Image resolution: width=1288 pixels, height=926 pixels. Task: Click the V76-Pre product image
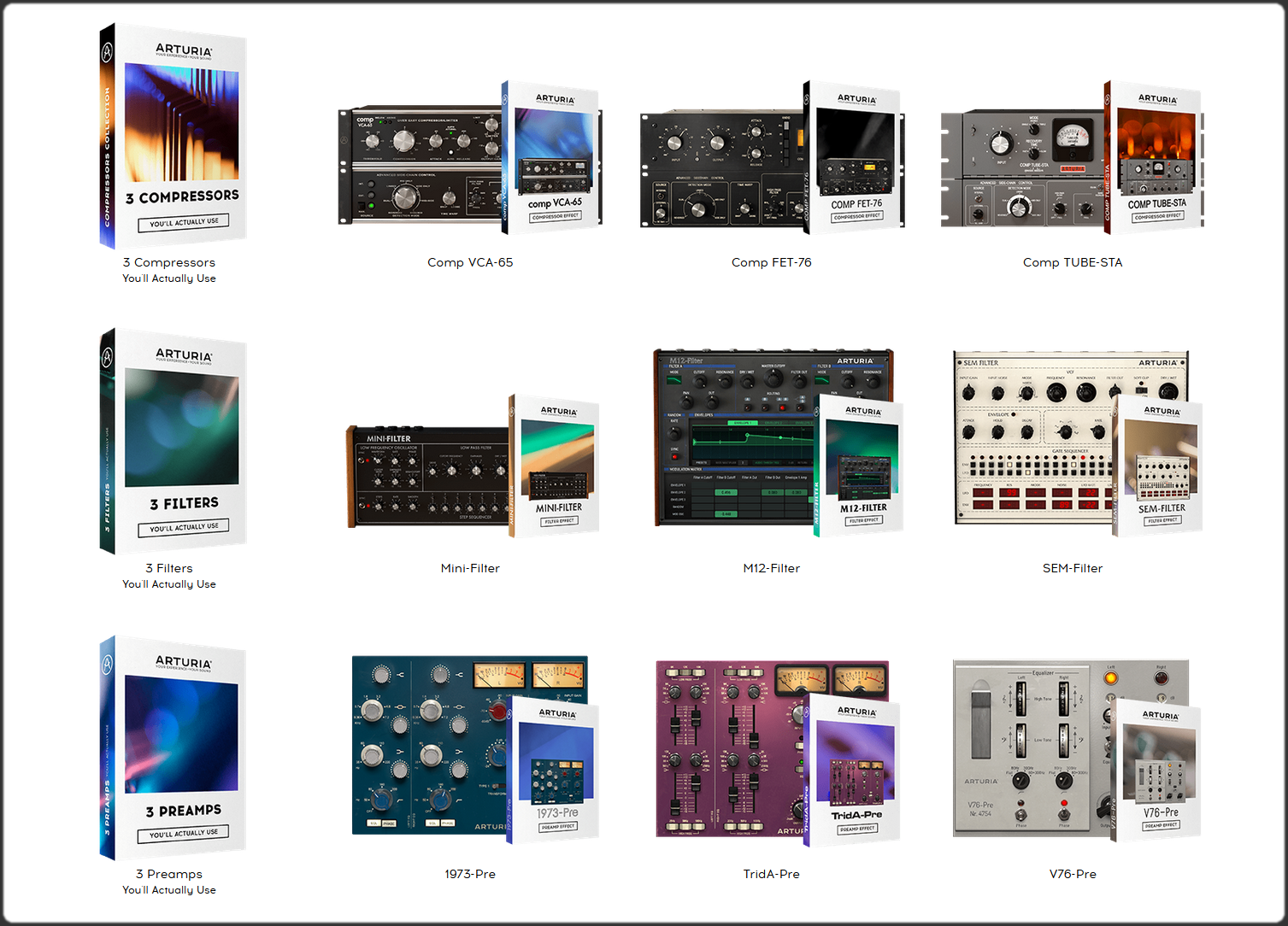pos(1077,751)
